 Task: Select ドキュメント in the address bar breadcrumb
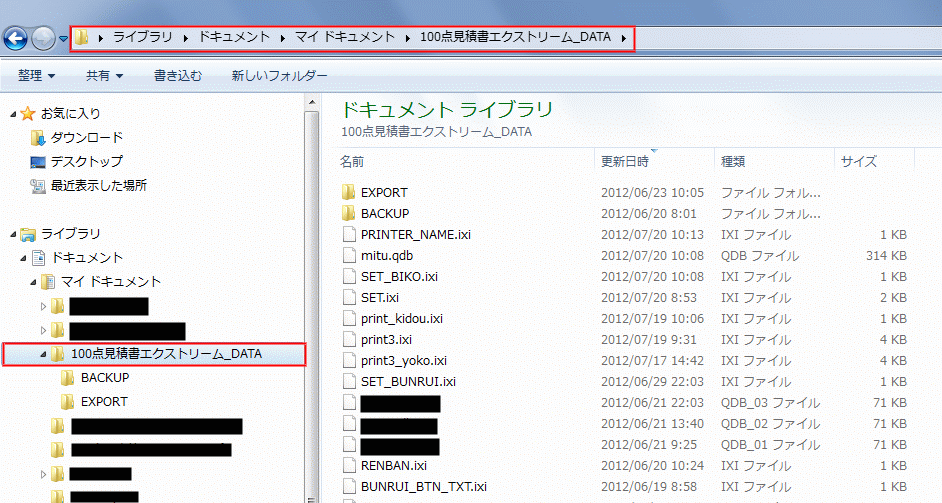point(234,37)
